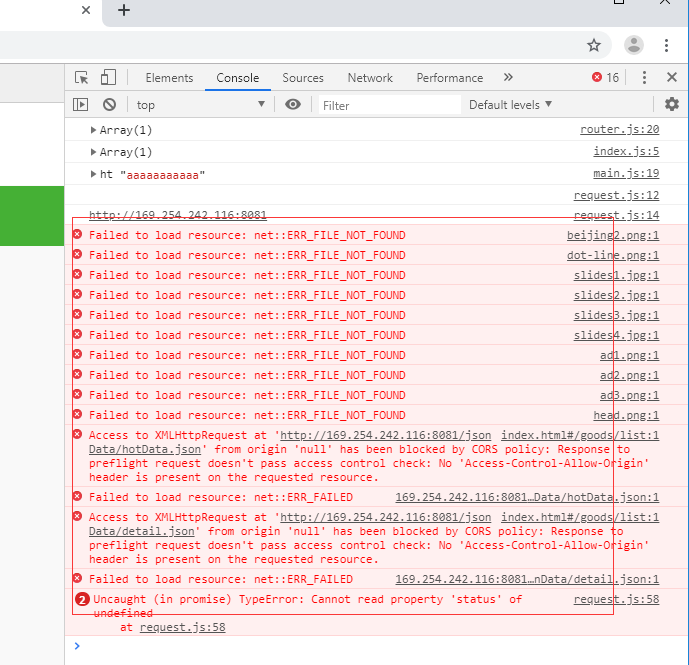
Task: Open ad1.png:1 resource link
Action: click(x=630, y=356)
